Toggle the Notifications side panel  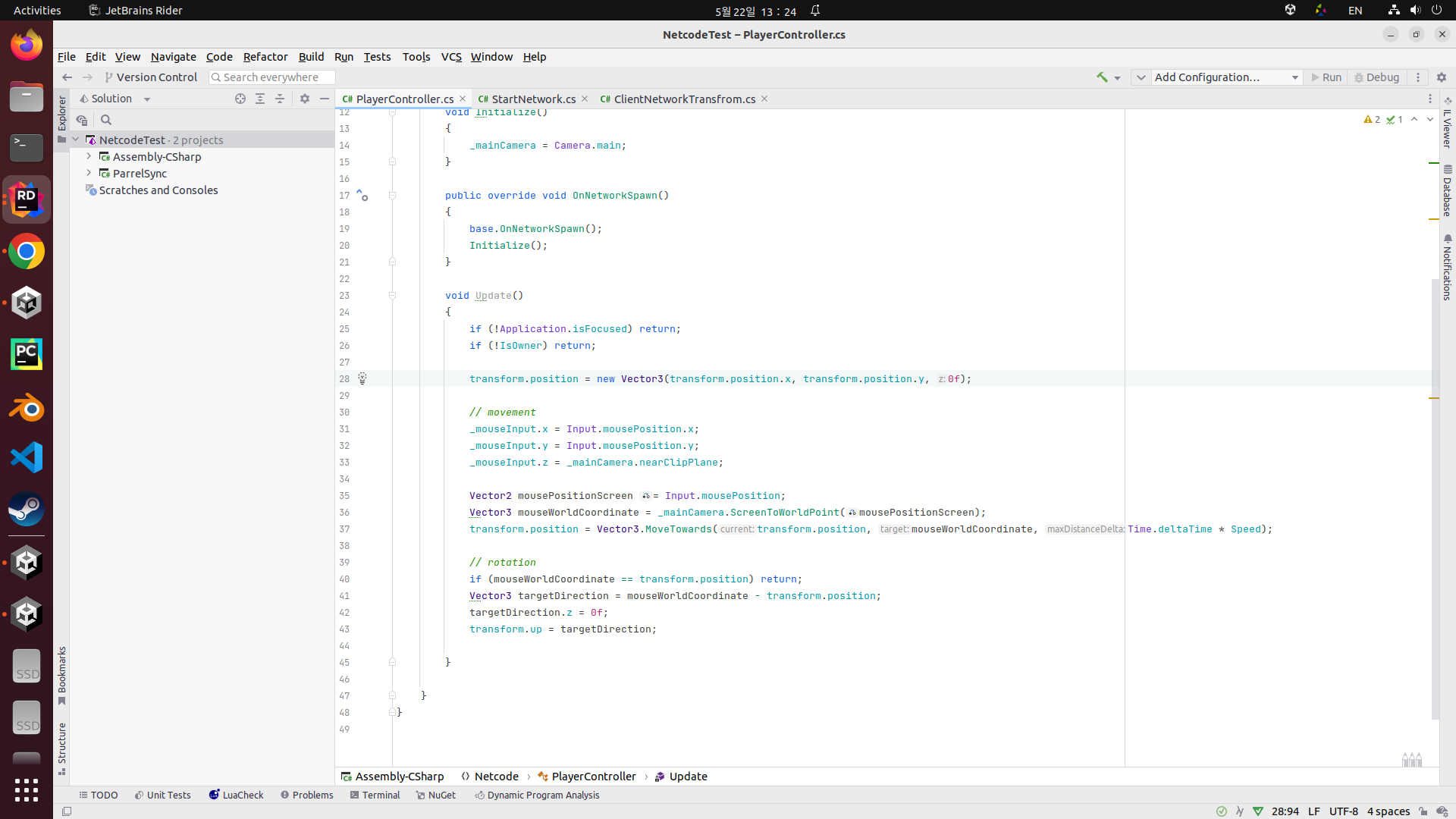coord(1447,268)
